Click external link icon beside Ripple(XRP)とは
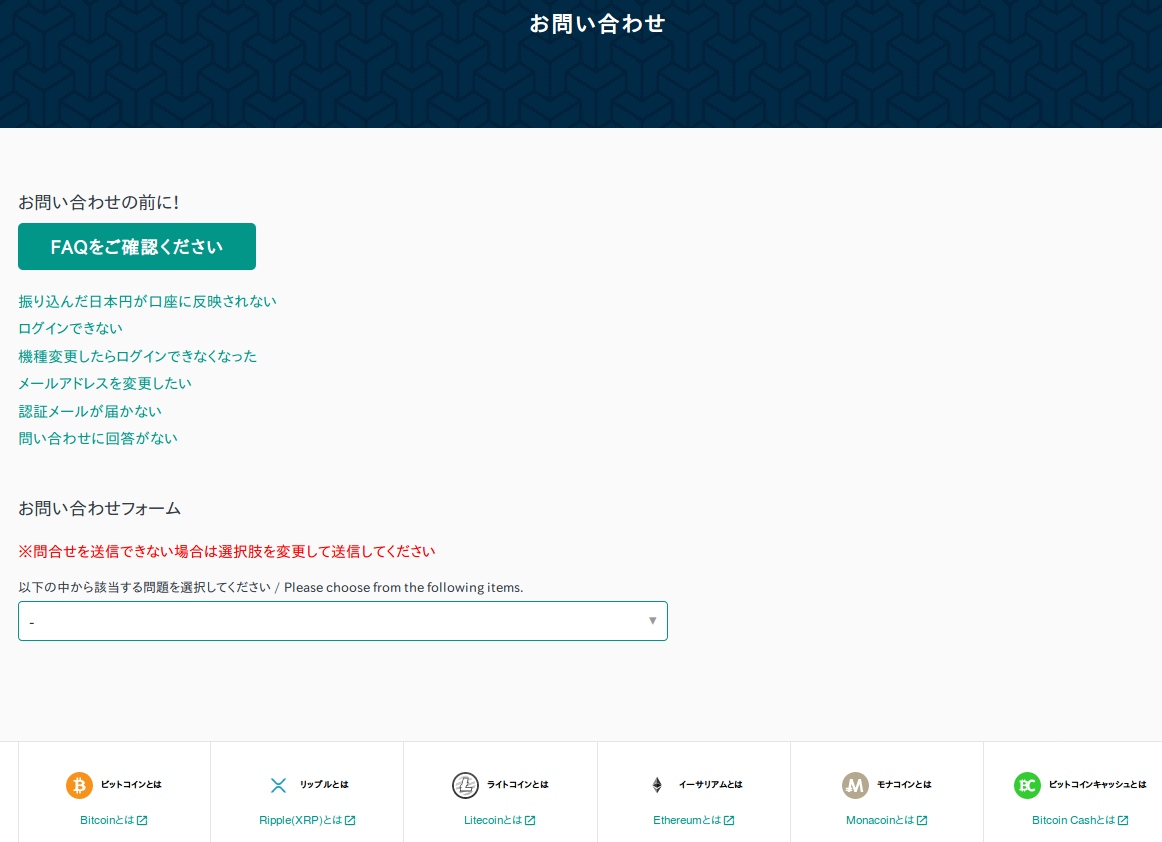Image resolution: width=1162 pixels, height=842 pixels. point(351,821)
